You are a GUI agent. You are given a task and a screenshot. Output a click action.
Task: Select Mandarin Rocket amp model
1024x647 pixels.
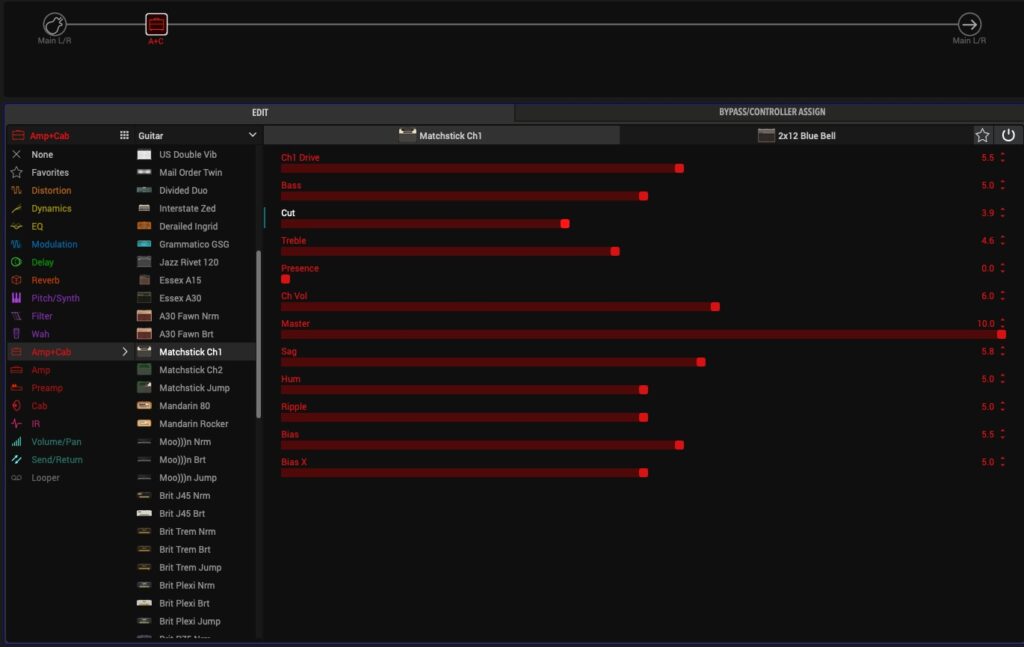pyautogui.click(x=193, y=424)
